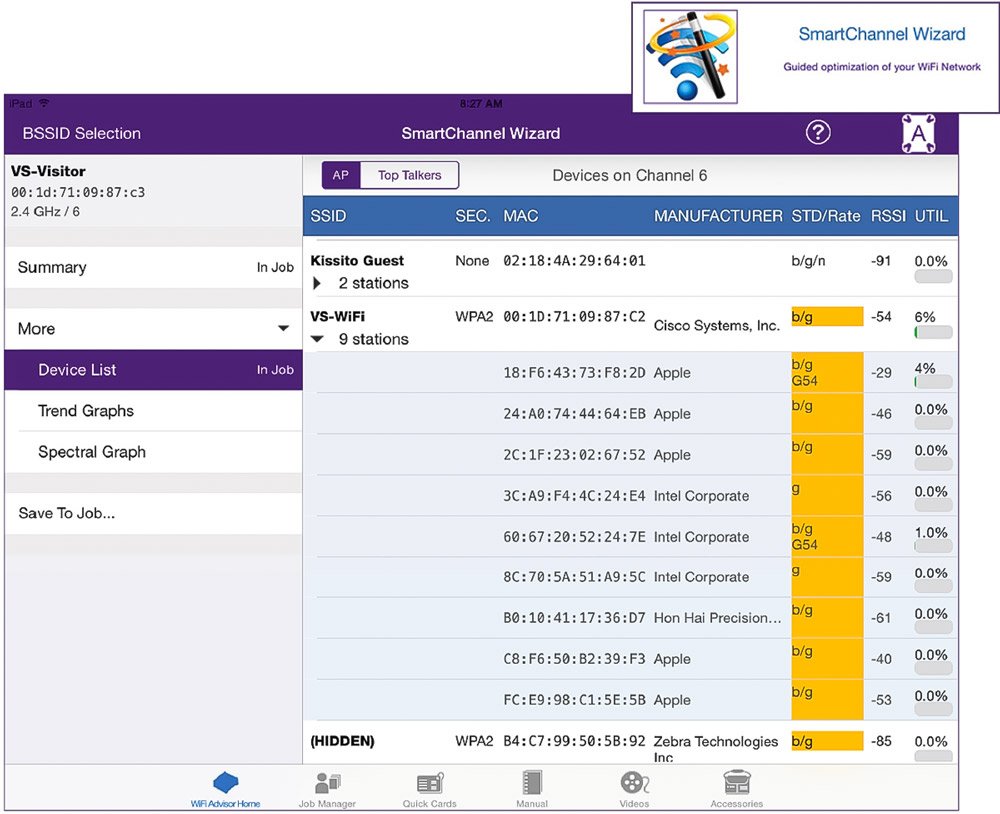Sort by UTIL column header
1000x814 pixels.
931,216
